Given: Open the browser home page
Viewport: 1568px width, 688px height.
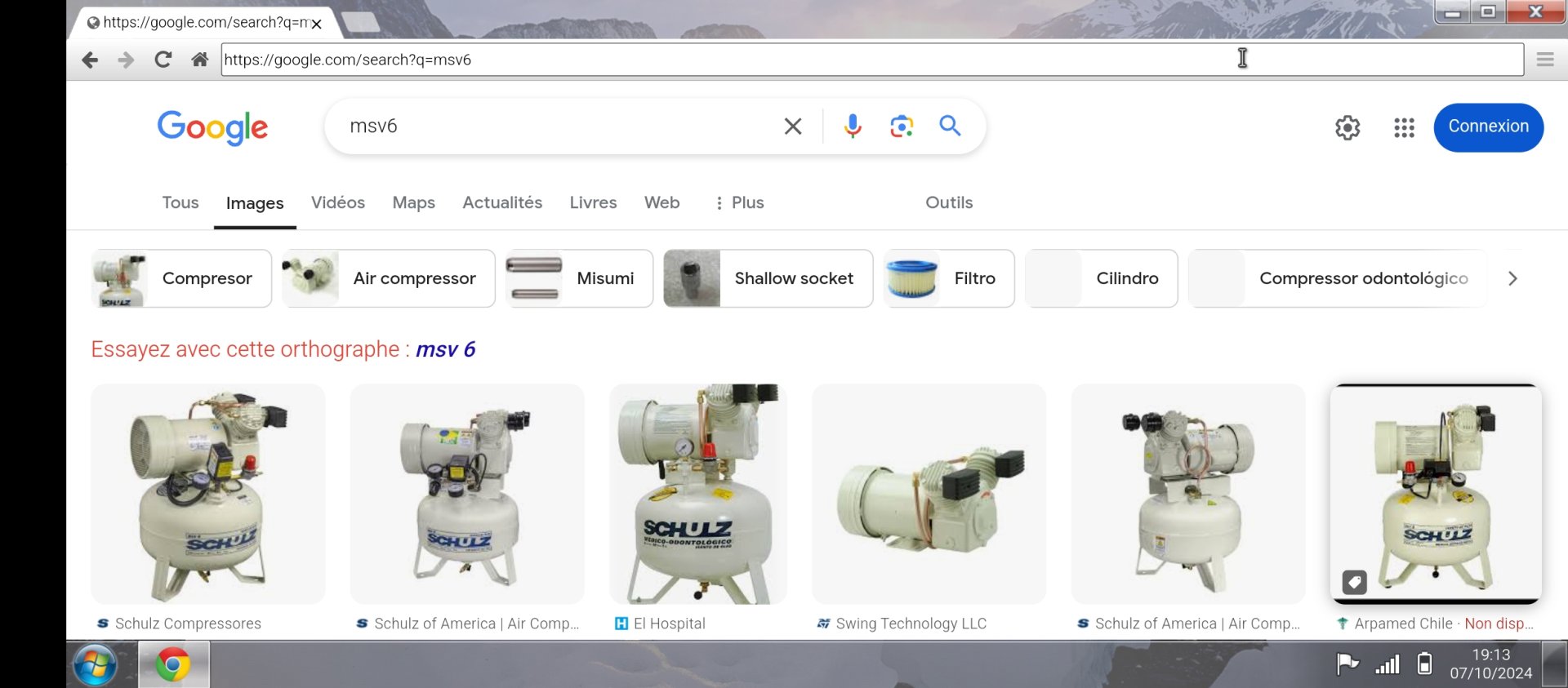Looking at the screenshot, I should pos(199,60).
